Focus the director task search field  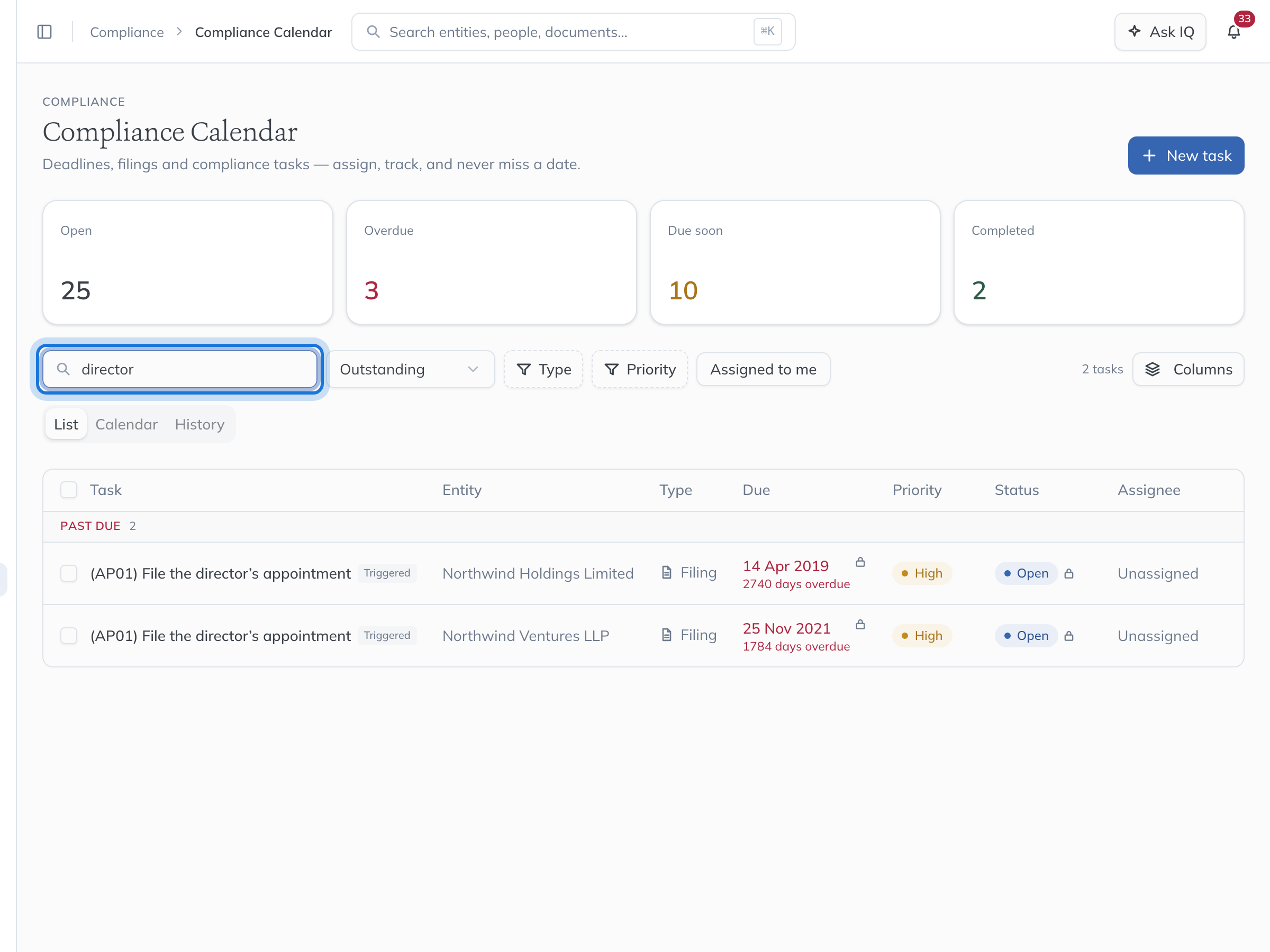point(180,370)
